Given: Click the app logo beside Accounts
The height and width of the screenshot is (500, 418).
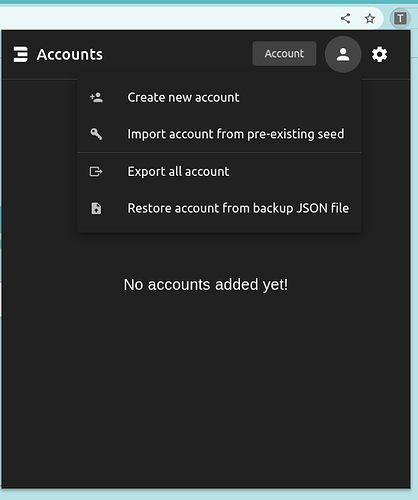Looking at the screenshot, I should [21, 54].
